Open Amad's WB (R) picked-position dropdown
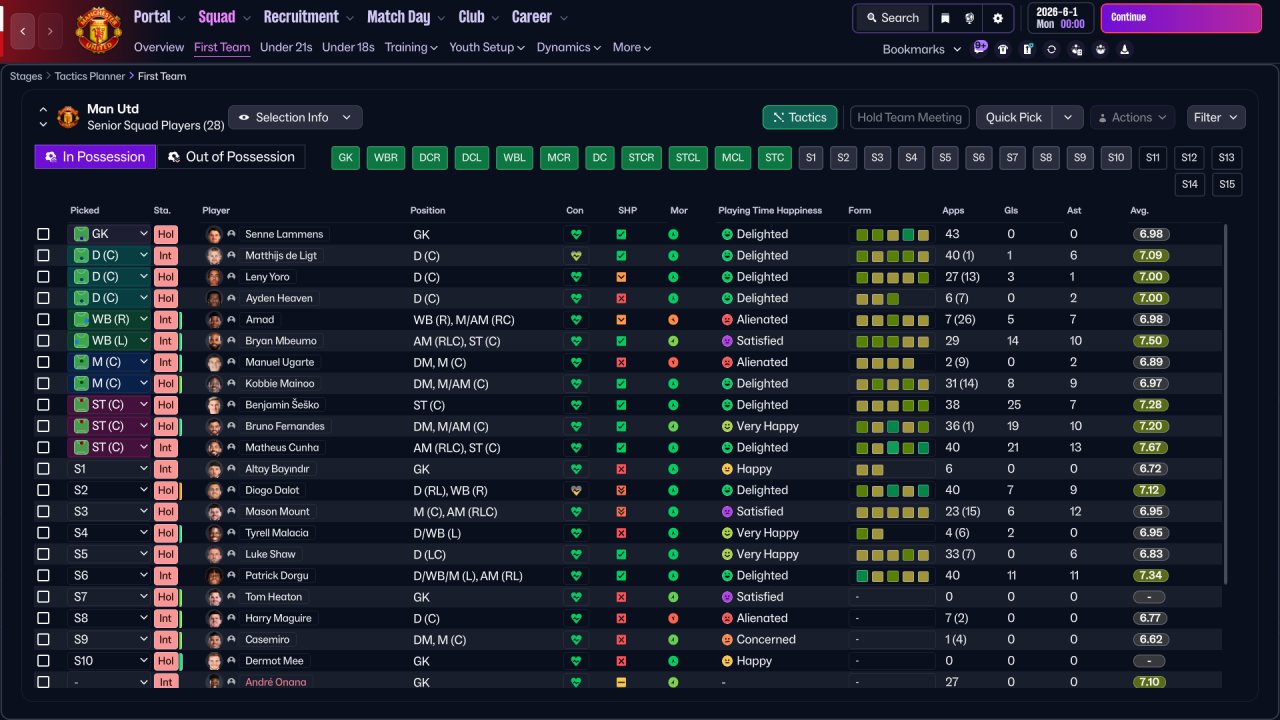The image size is (1280, 720). (x=109, y=320)
